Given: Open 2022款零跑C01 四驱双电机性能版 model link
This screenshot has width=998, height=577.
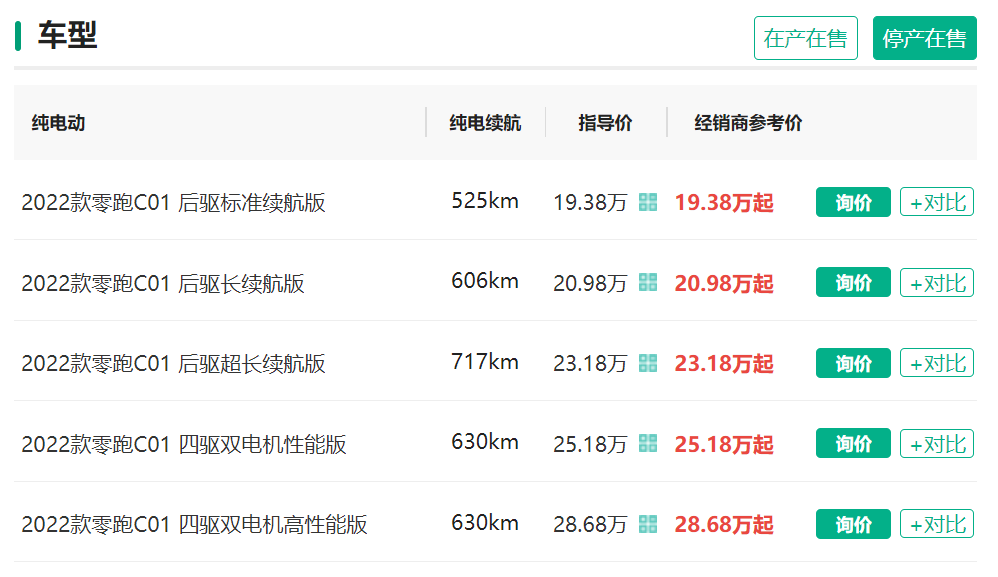Looking at the screenshot, I should pyautogui.click(x=184, y=444).
